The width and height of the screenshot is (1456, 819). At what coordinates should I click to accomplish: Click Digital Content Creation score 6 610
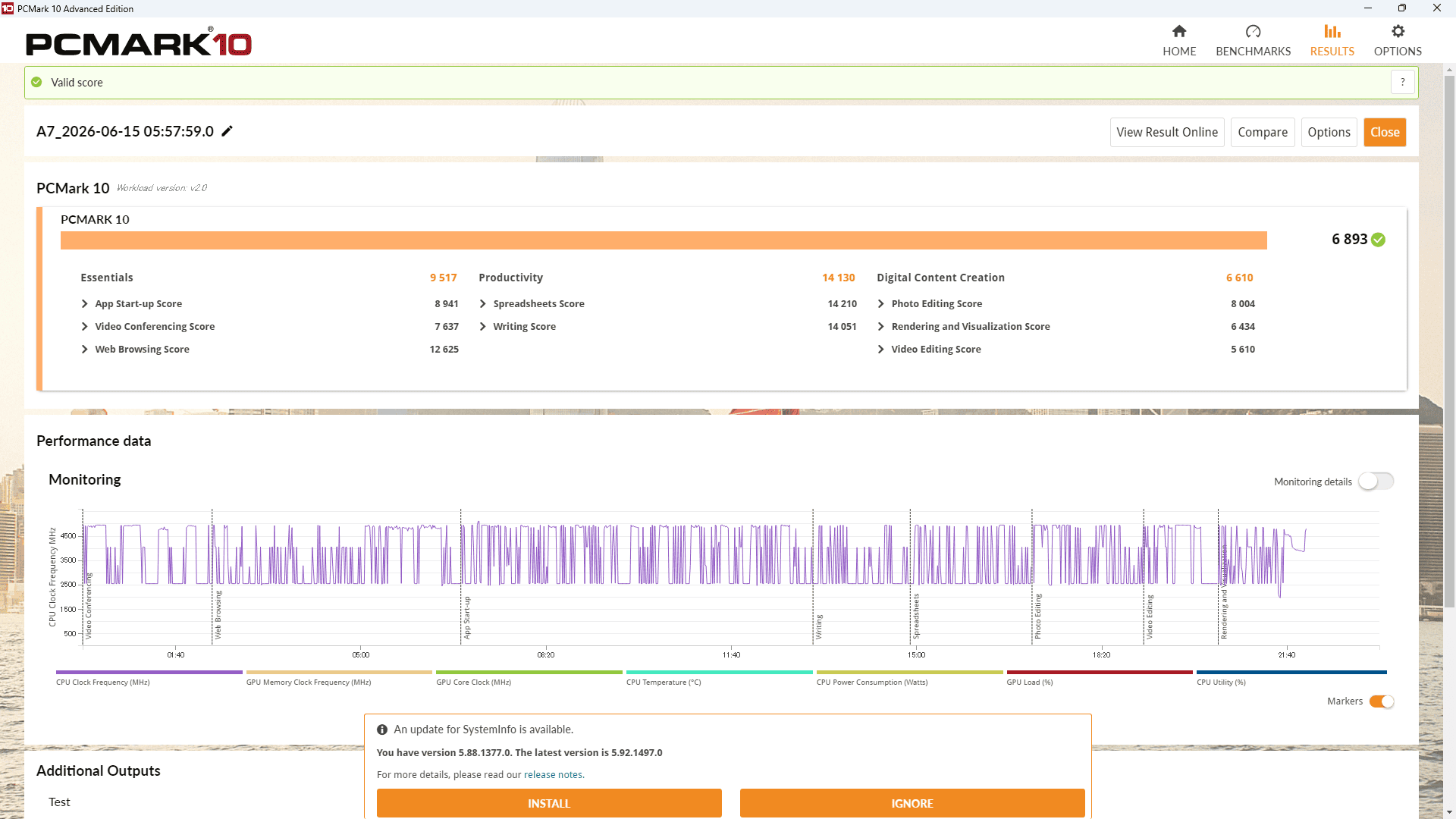click(1240, 278)
